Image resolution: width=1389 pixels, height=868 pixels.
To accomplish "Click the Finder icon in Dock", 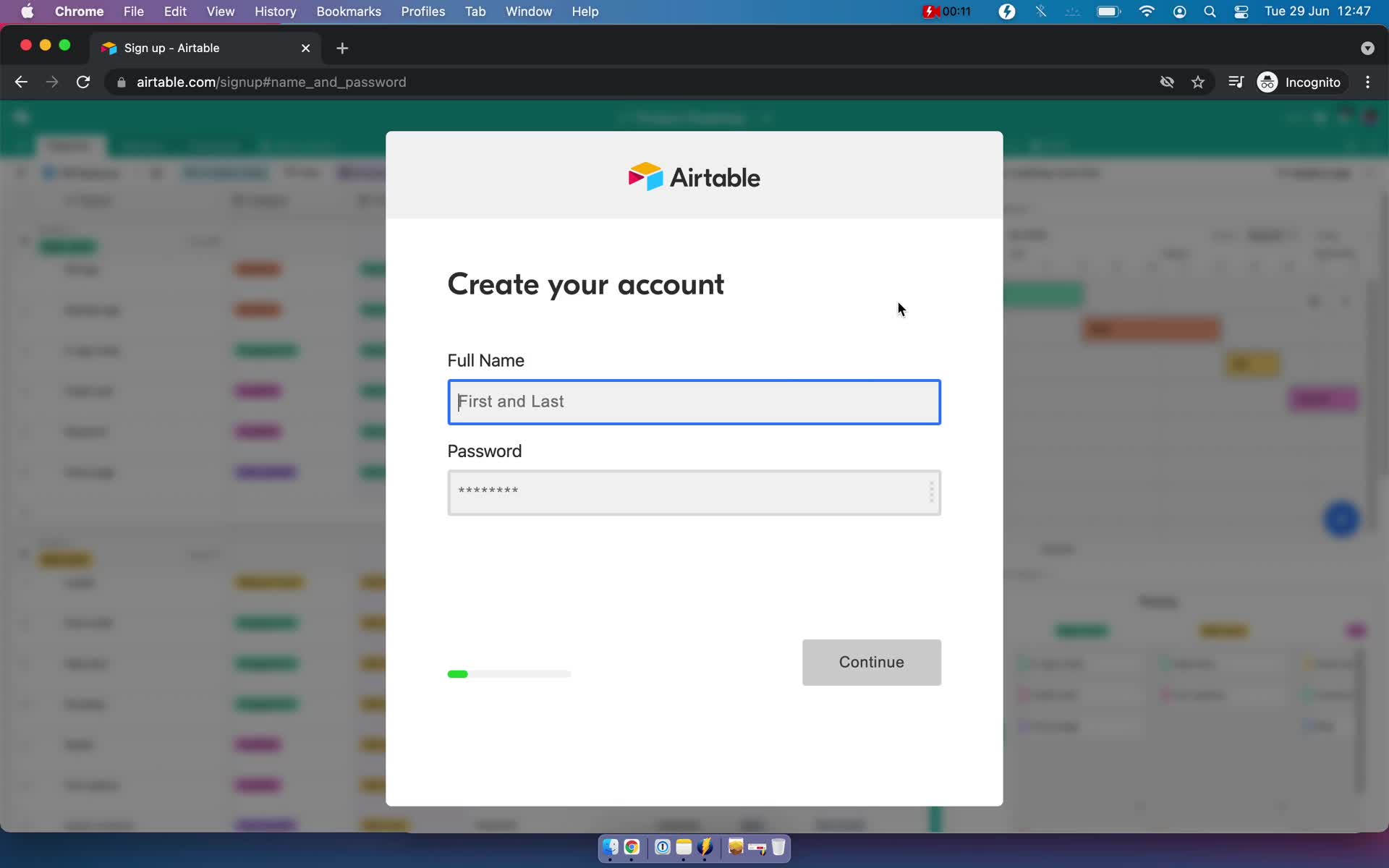I will (x=610, y=848).
